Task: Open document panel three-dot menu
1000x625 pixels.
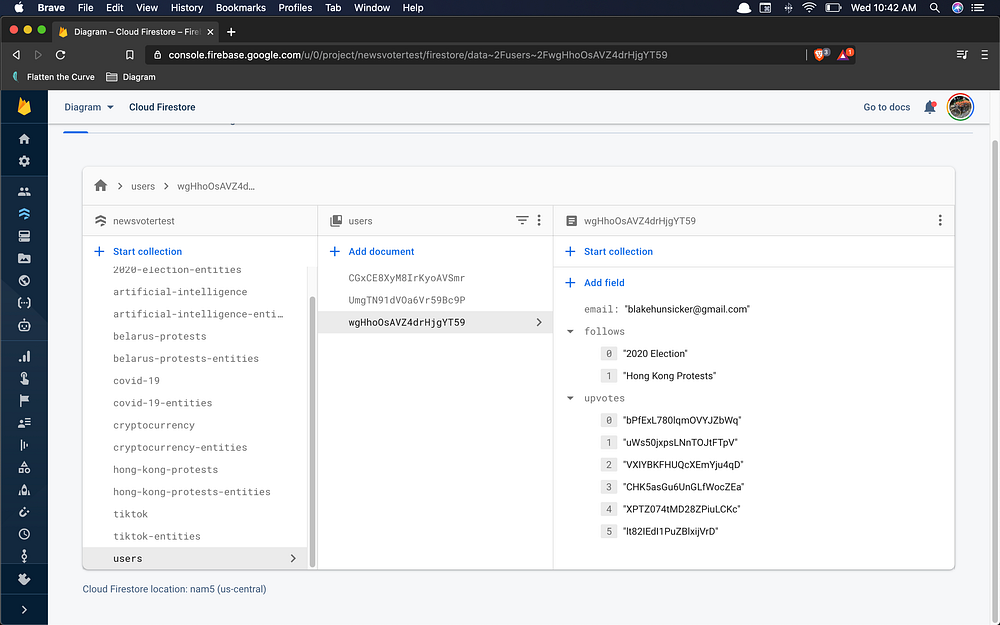Action: (x=939, y=220)
